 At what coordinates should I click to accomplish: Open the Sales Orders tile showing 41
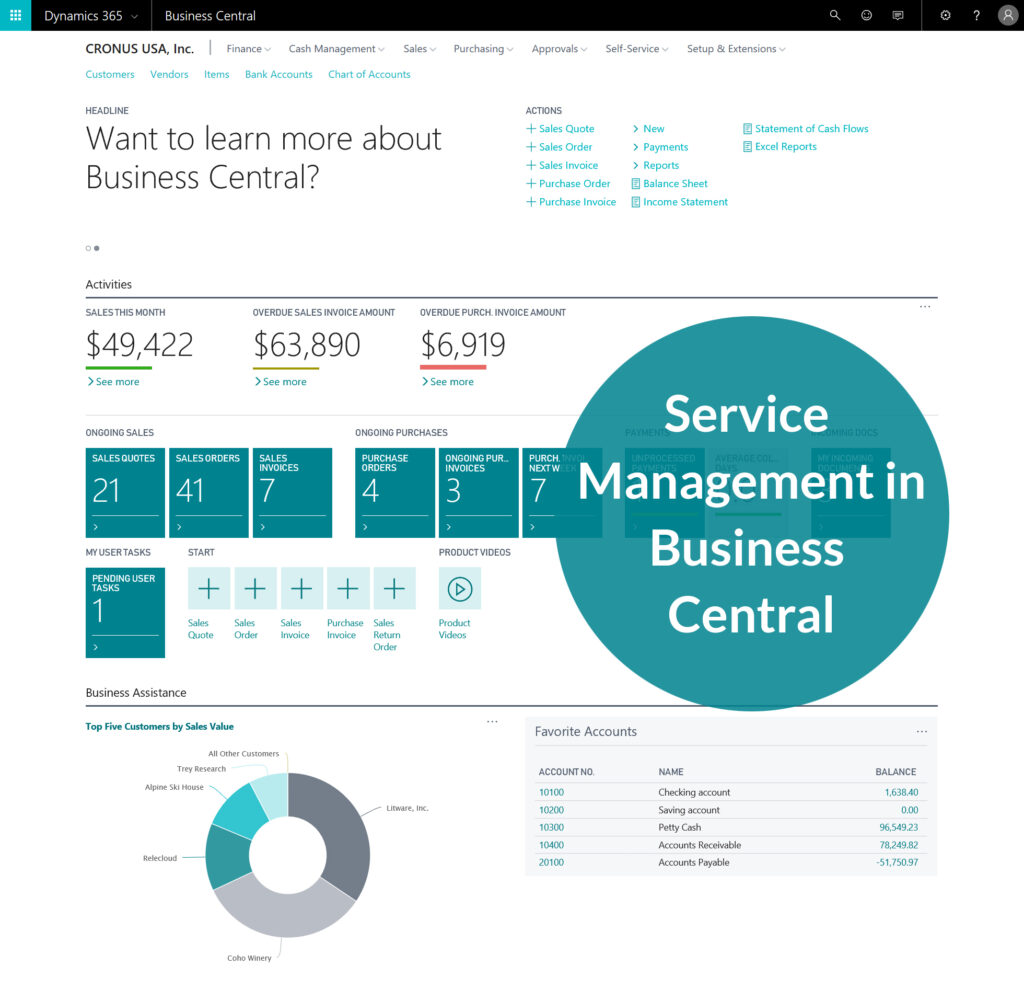pos(208,492)
